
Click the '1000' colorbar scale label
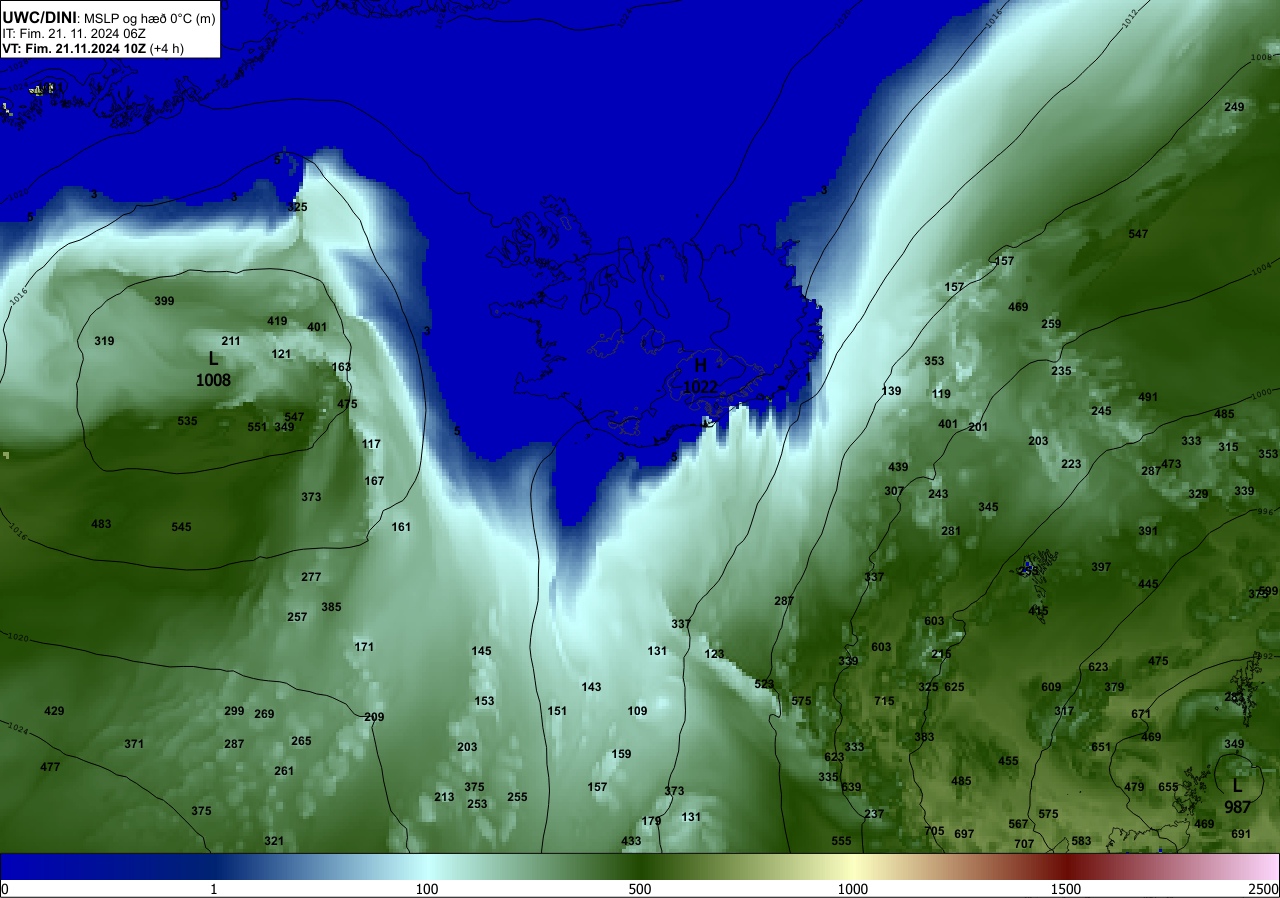853,889
